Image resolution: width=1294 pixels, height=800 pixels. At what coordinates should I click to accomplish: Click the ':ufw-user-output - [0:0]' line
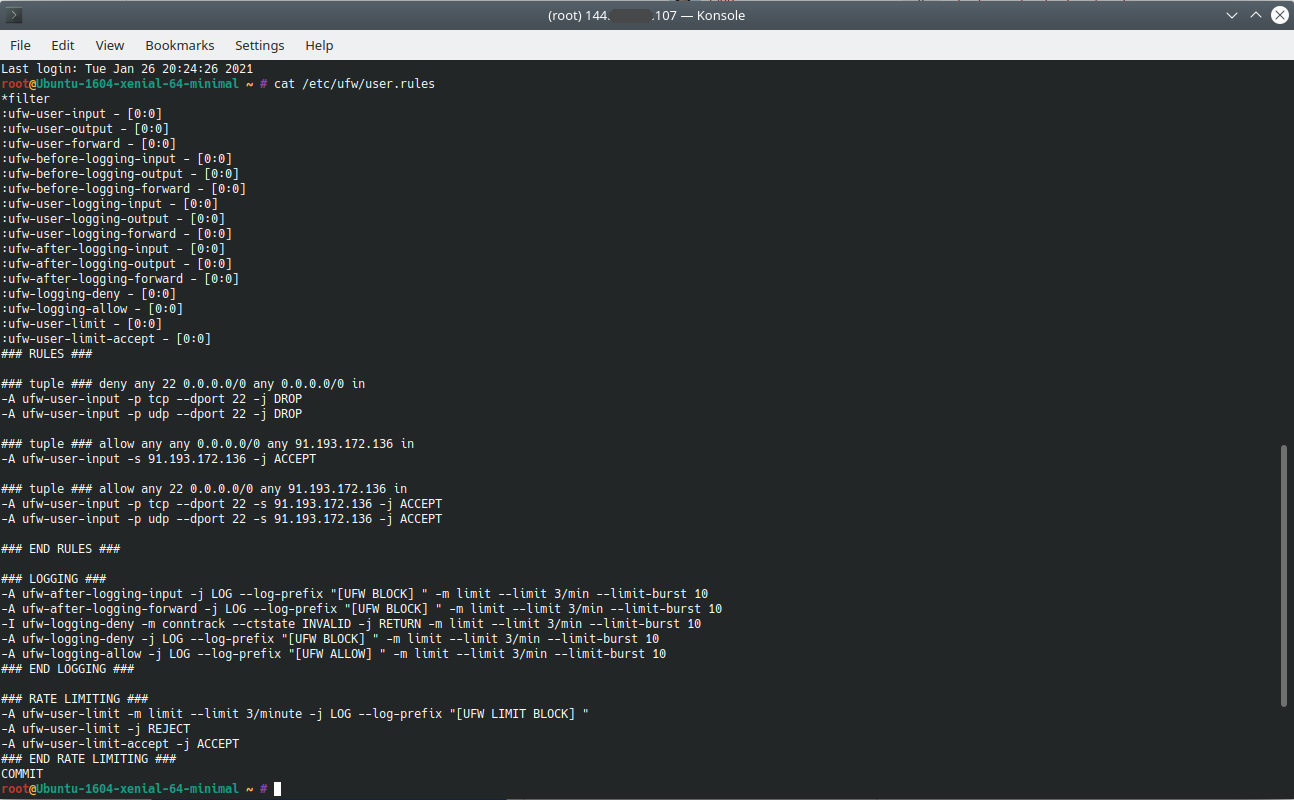(x=85, y=129)
